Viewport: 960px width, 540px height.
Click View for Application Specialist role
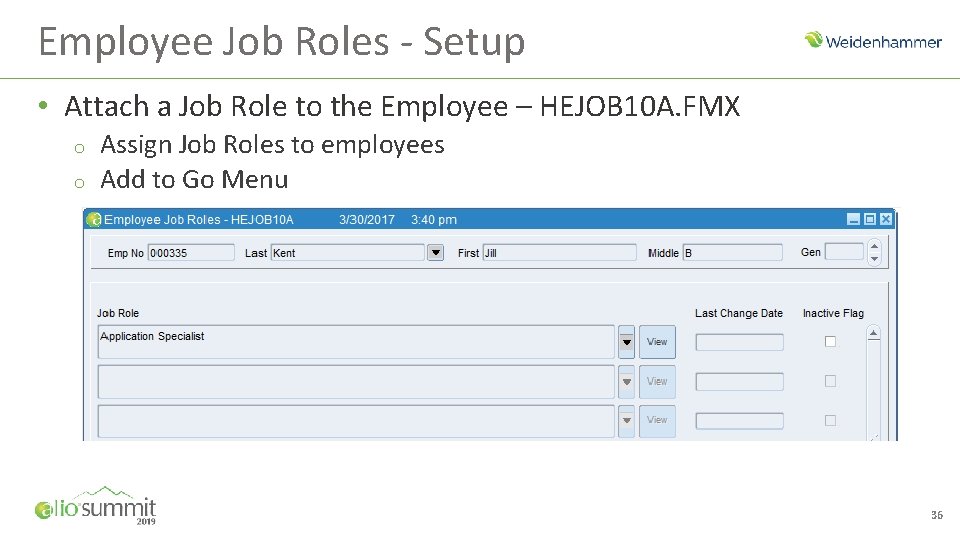(657, 342)
